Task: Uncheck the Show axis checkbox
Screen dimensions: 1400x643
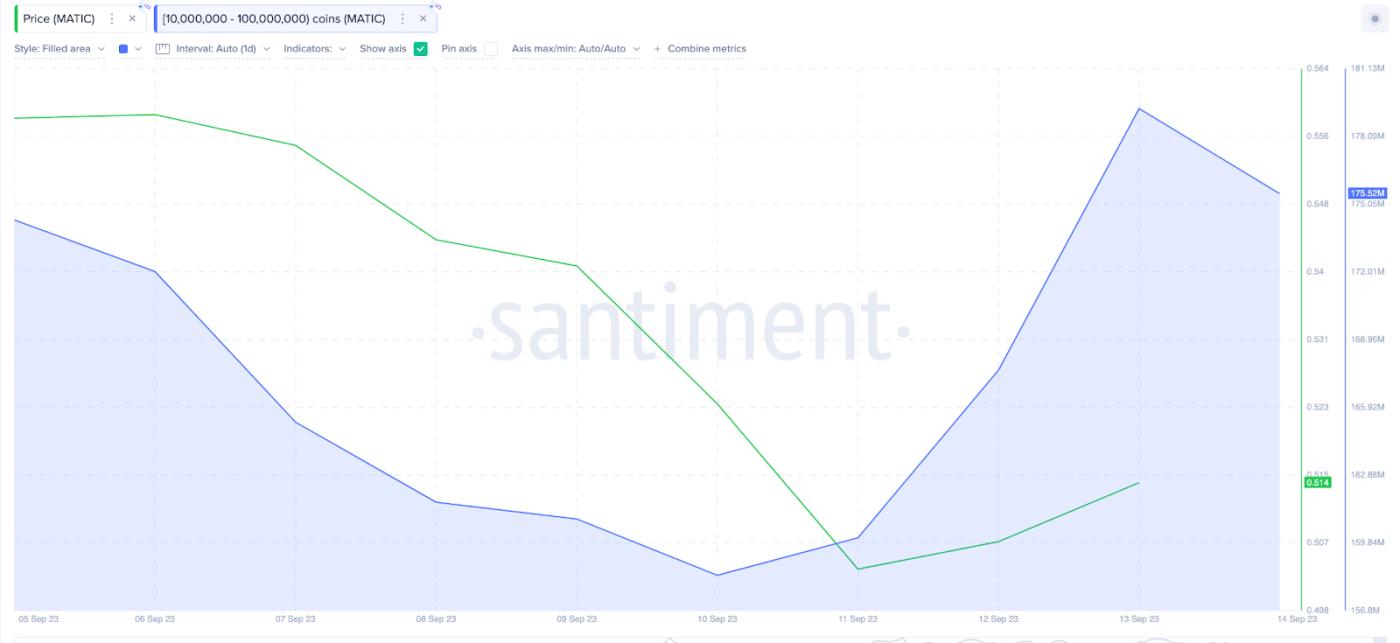Action: pyautogui.click(x=420, y=49)
